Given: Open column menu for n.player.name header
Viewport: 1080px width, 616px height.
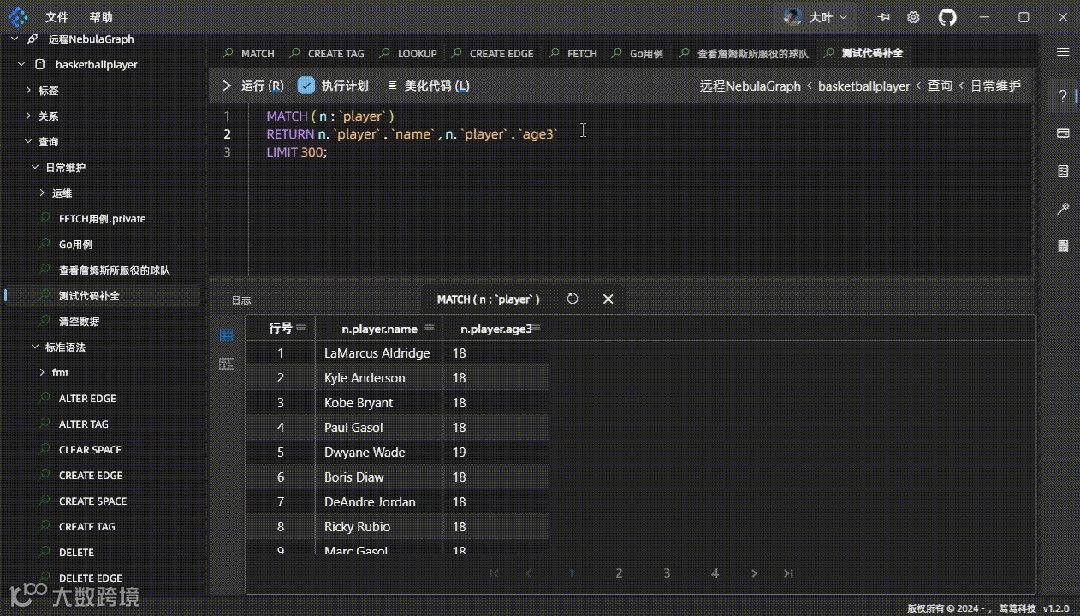Looking at the screenshot, I should pos(430,328).
